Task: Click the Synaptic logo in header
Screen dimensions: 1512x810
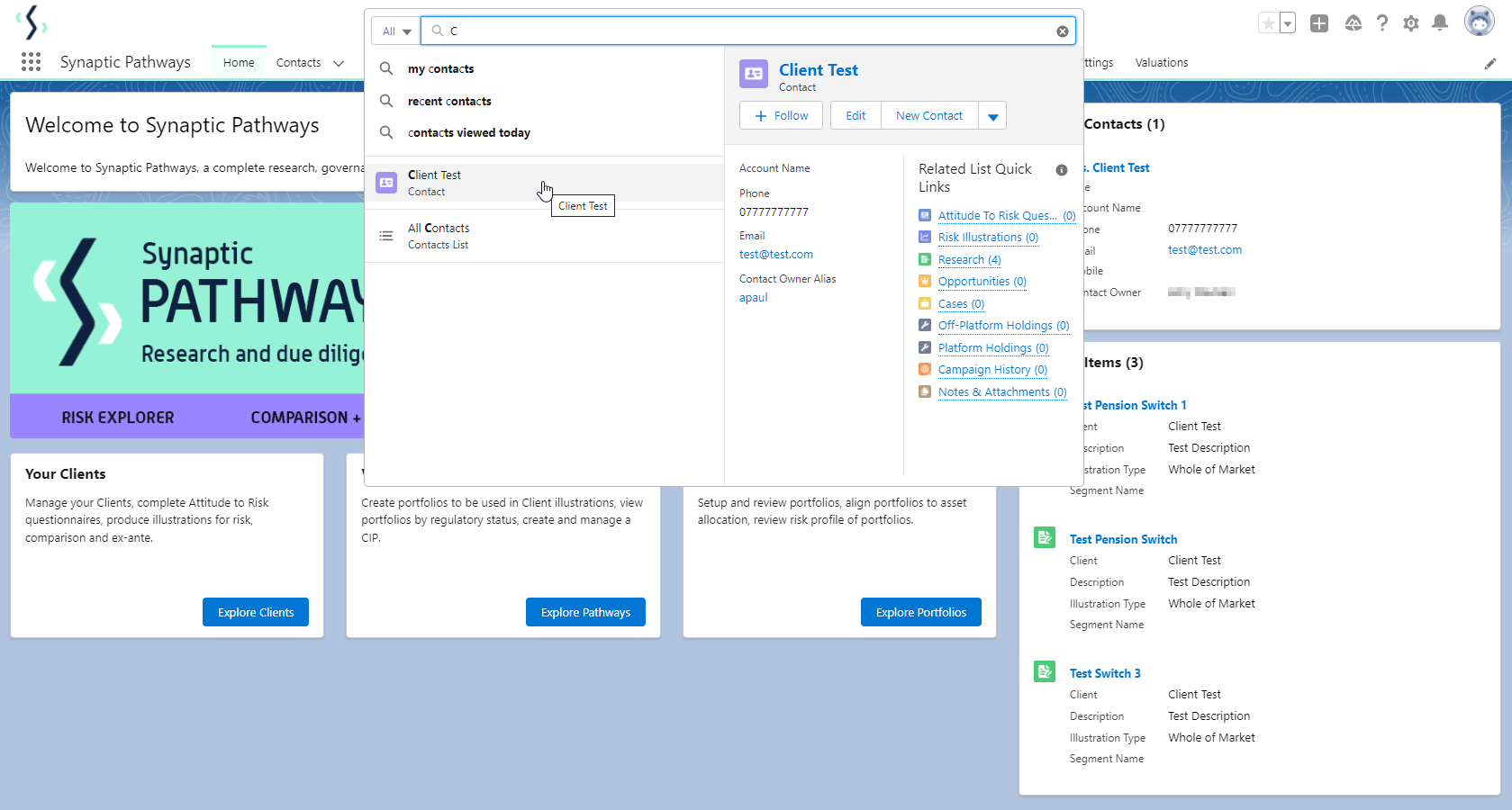Action: click(x=32, y=22)
